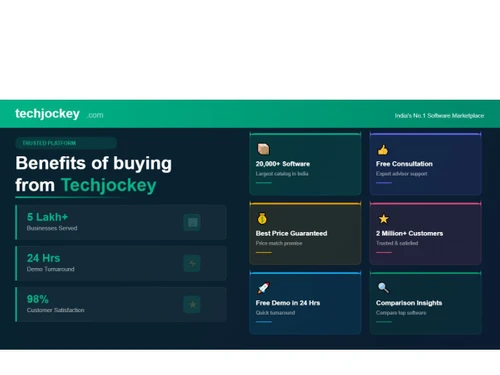Click the Expert advisor support text
The image size is (500, 375).
[x=402, y=174]
